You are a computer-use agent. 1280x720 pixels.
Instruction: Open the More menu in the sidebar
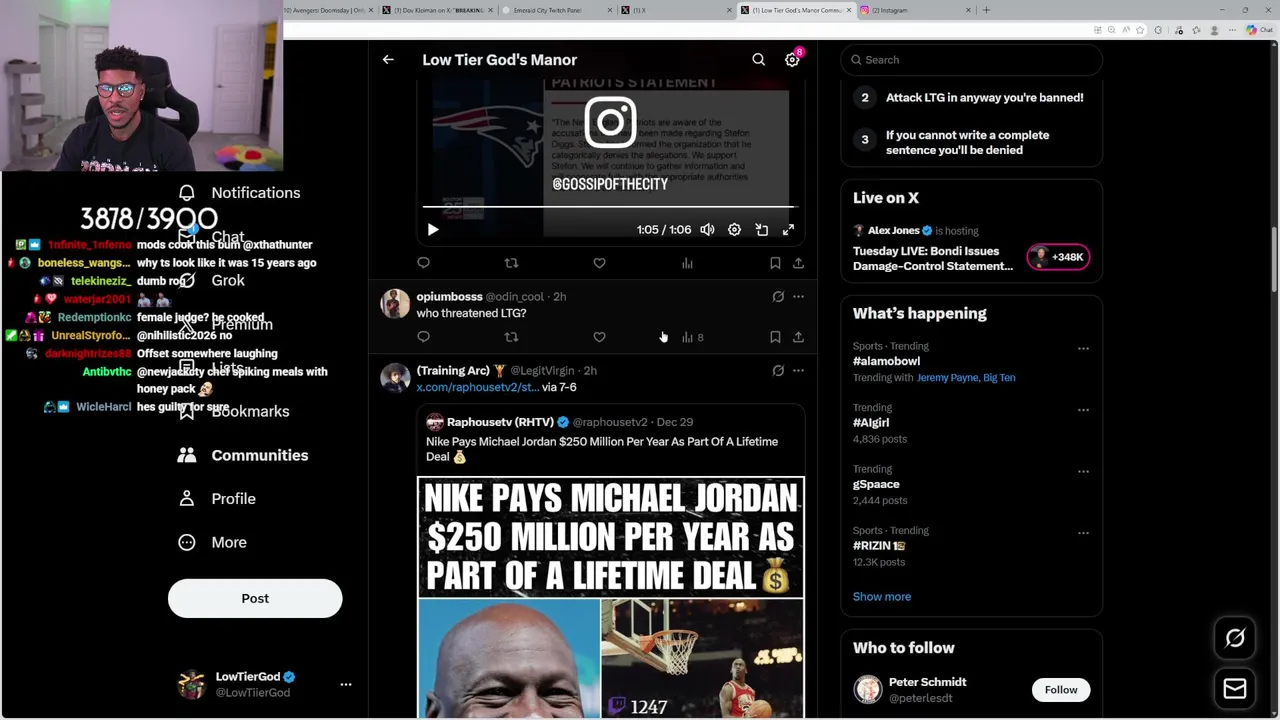[212, 542]
